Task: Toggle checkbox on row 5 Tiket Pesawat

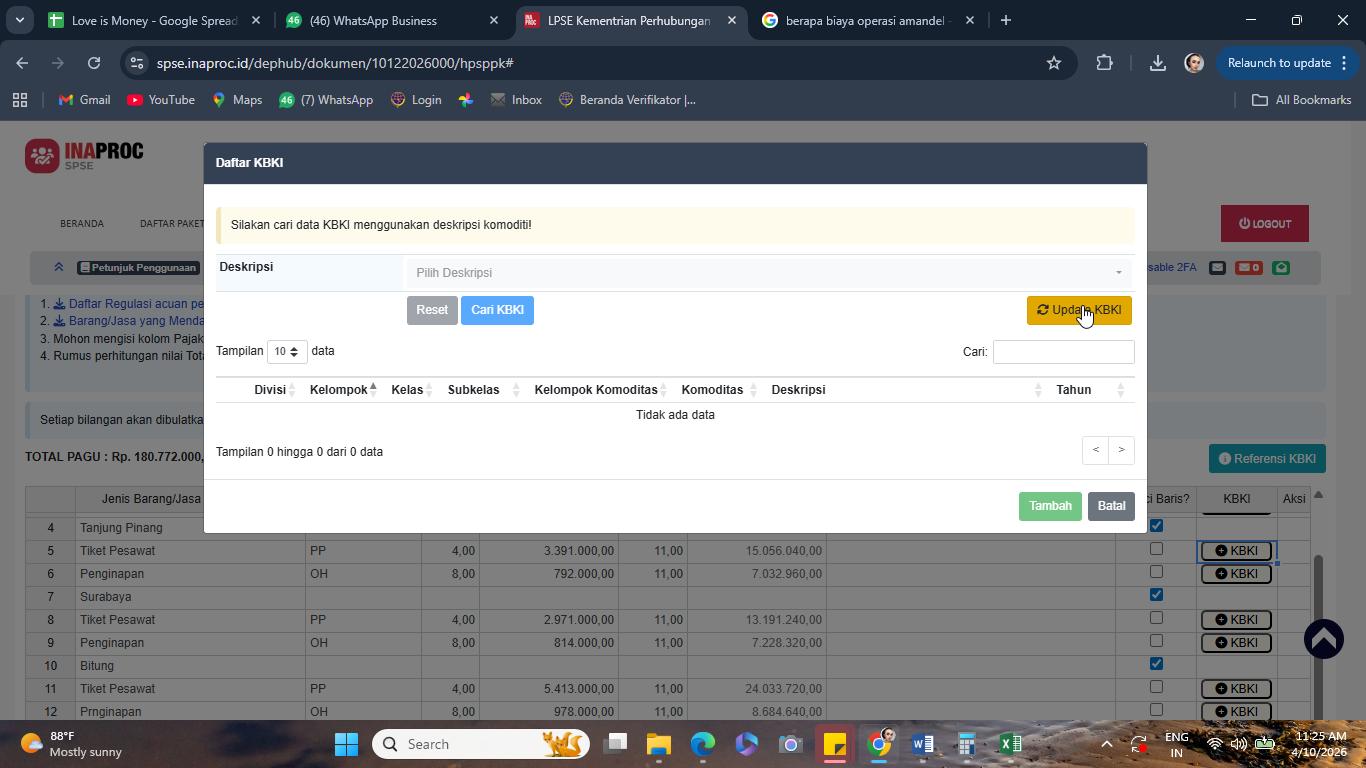Action: pos(1156,549)
